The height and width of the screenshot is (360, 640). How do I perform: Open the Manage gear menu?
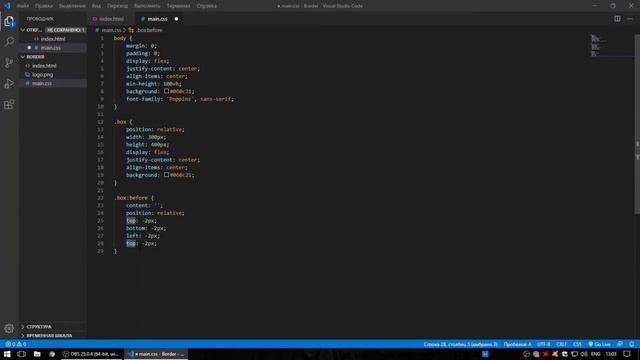pos(9,328)
